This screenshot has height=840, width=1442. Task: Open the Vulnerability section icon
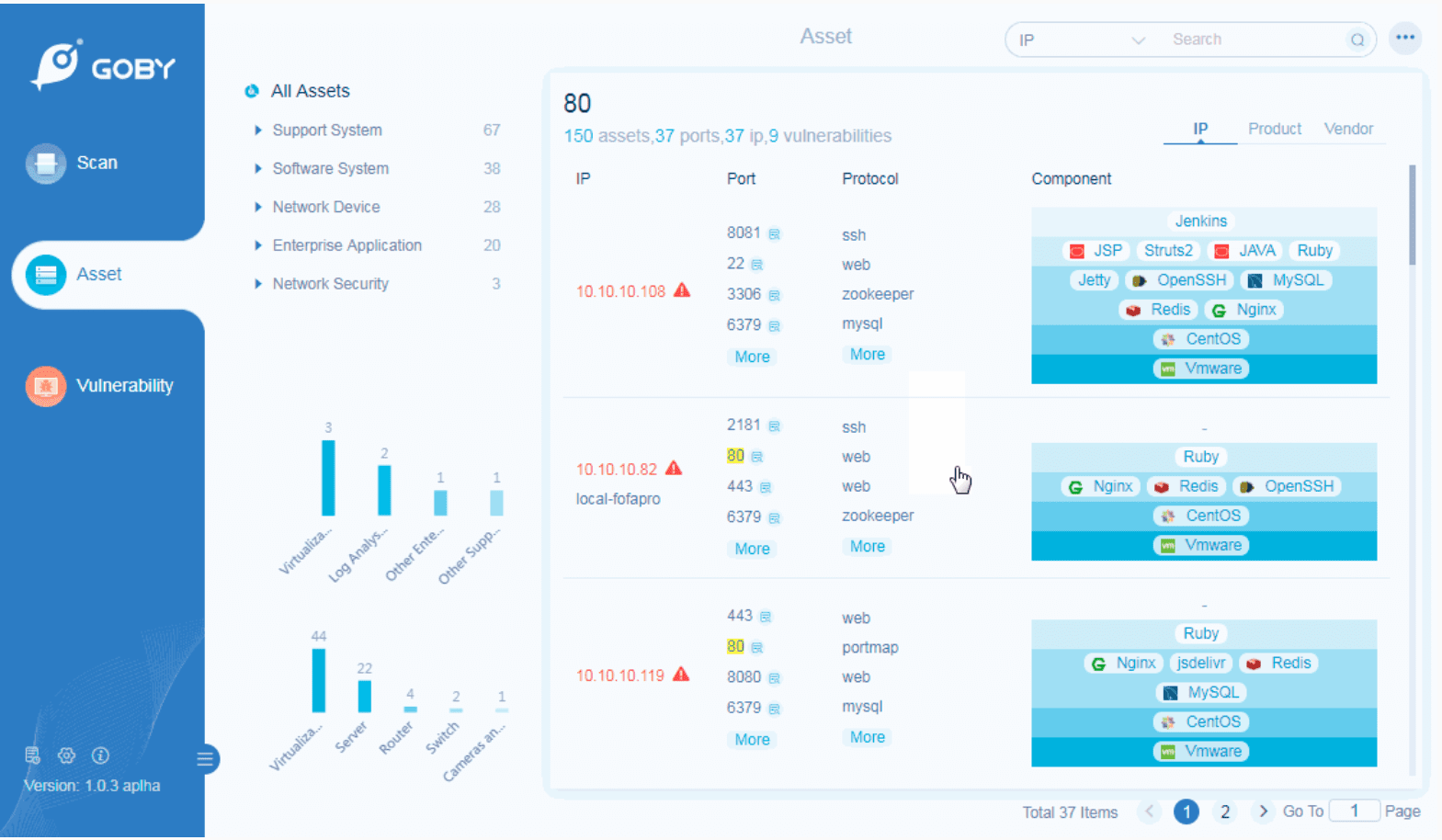coord(45,386)
